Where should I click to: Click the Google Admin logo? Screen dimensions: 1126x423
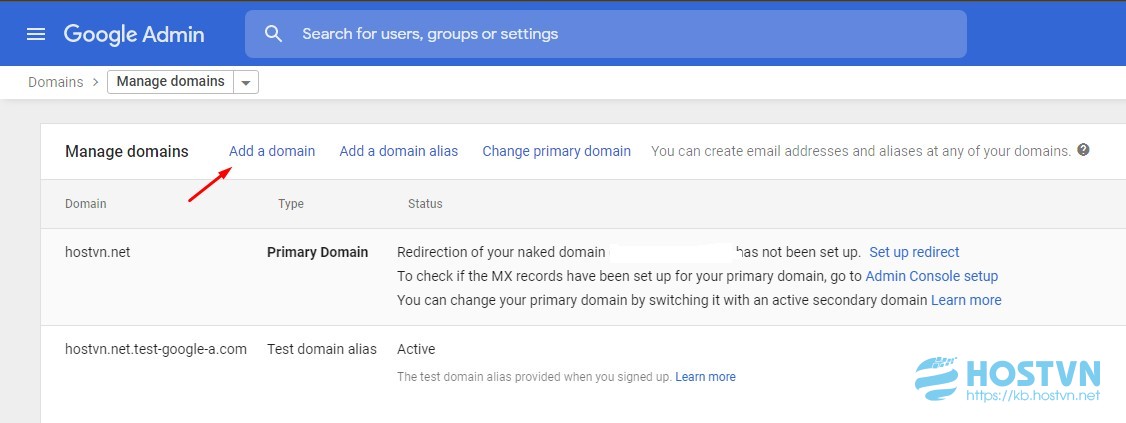[134, 34]
